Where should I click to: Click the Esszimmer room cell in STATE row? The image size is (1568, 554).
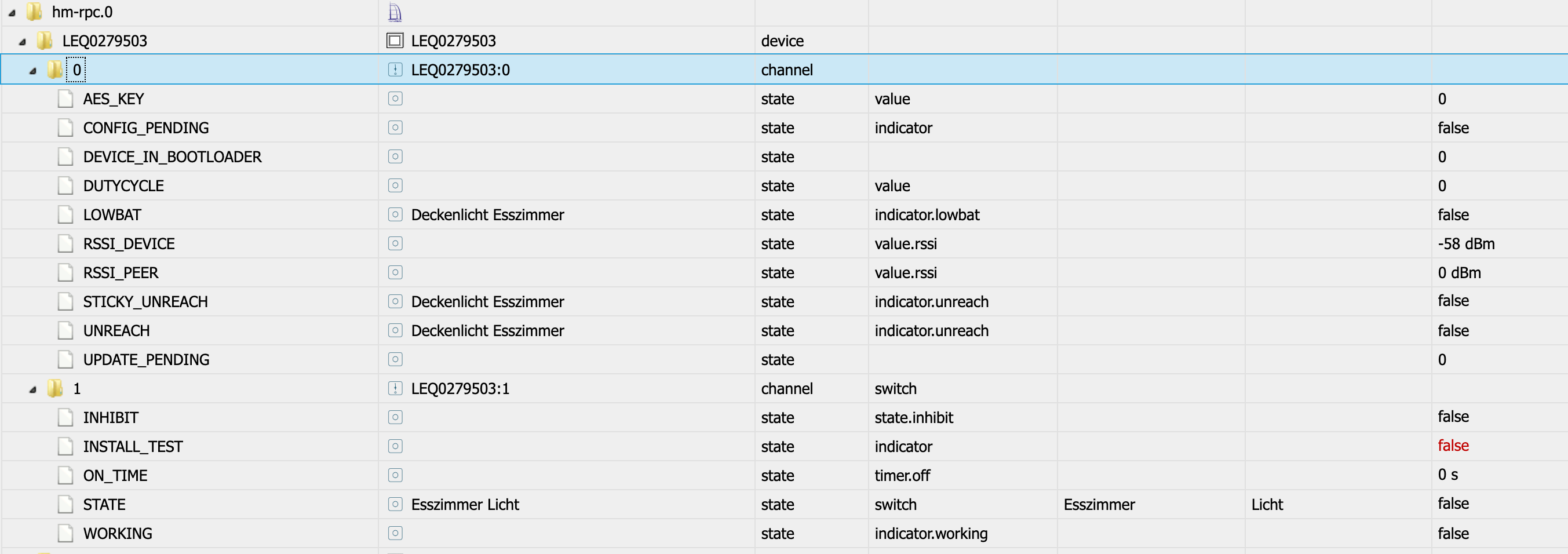pos(1099,505)
